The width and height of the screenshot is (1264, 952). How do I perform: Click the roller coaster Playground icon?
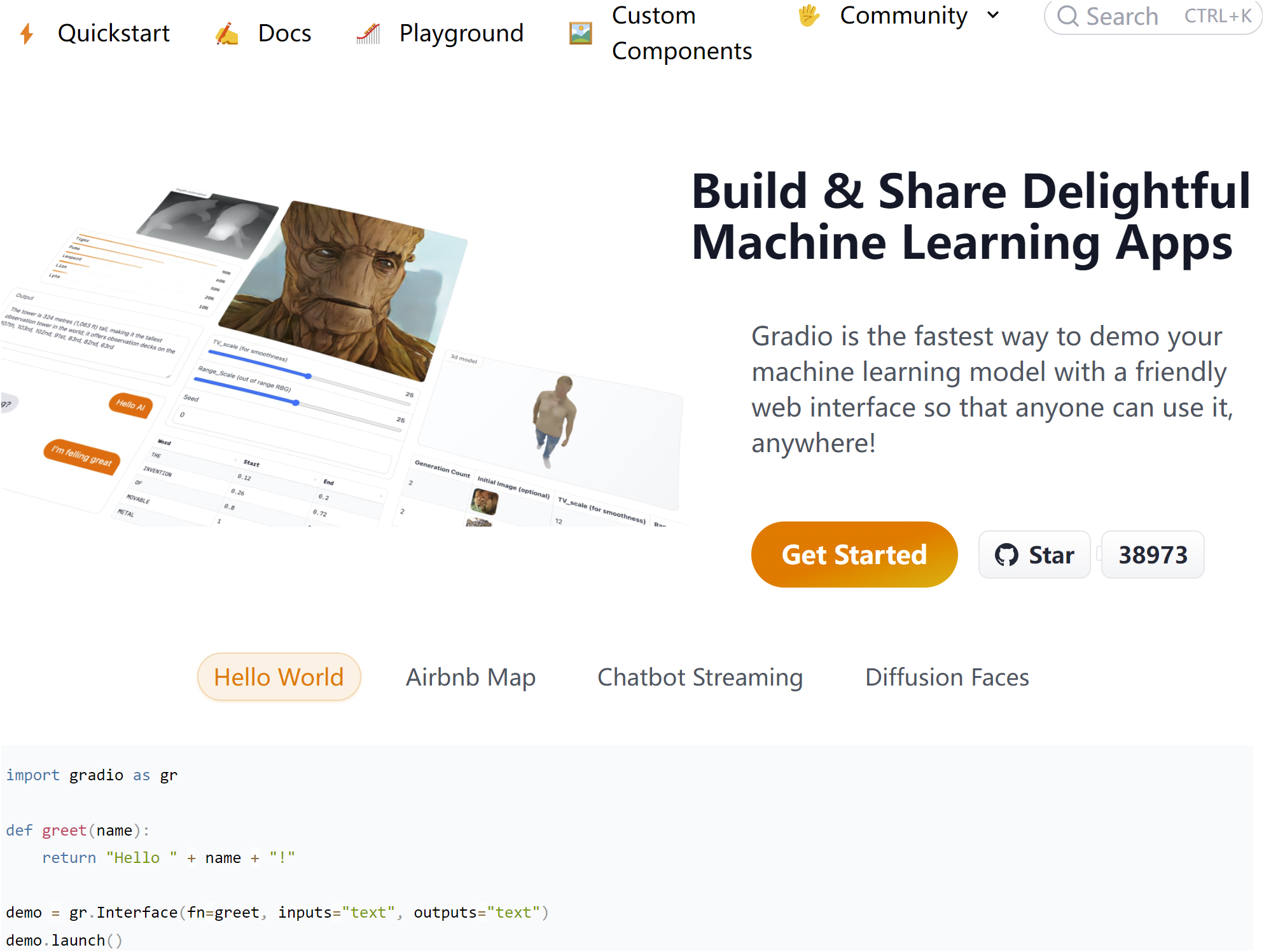[x=368, y=33]
